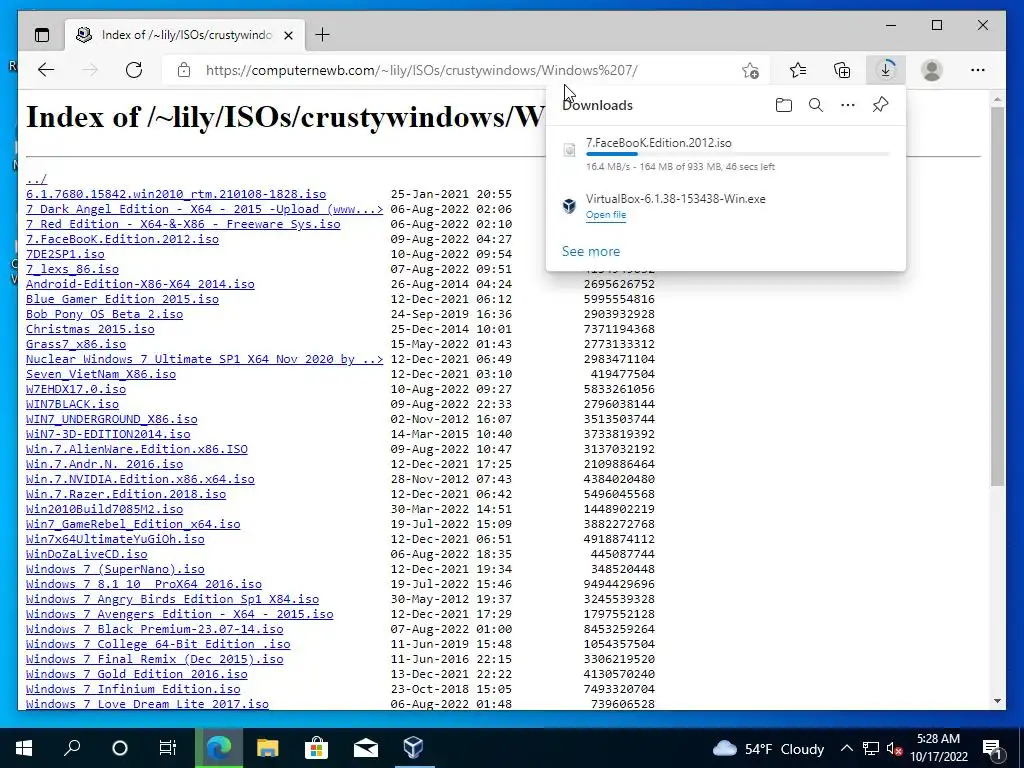Open Mail app from taskbar
Screen dimensions: 1024x768
point(365,748)
